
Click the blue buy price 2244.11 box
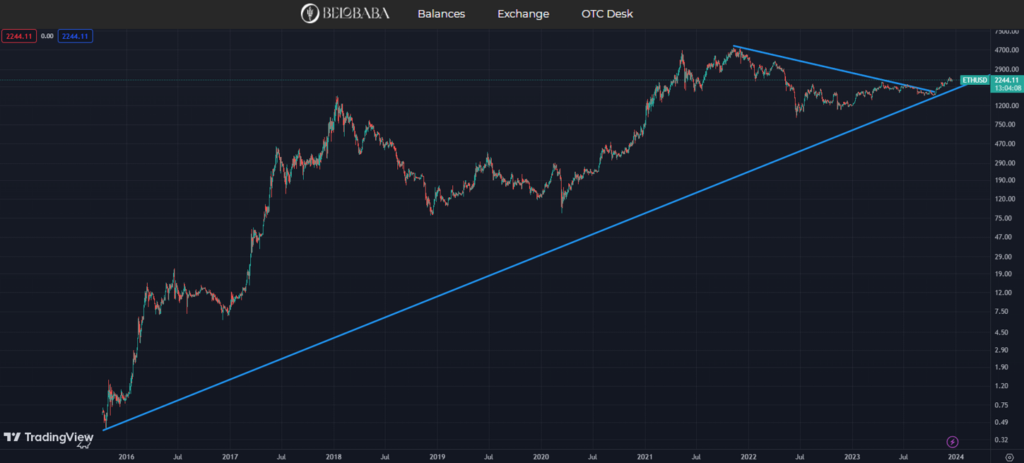(x=76, y=36)
